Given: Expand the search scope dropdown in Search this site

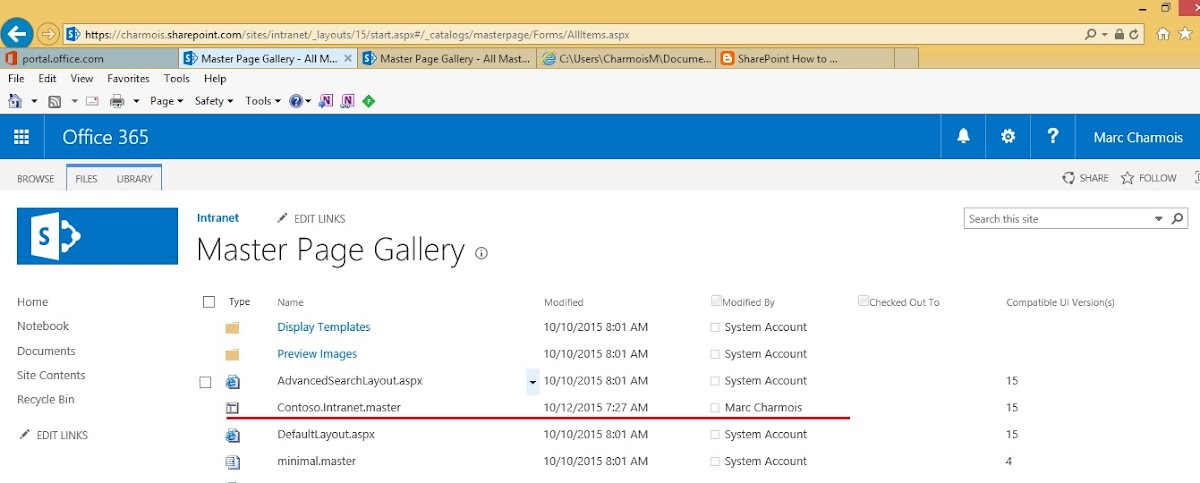Looking at the screenshot, I should coord(1159,219).
